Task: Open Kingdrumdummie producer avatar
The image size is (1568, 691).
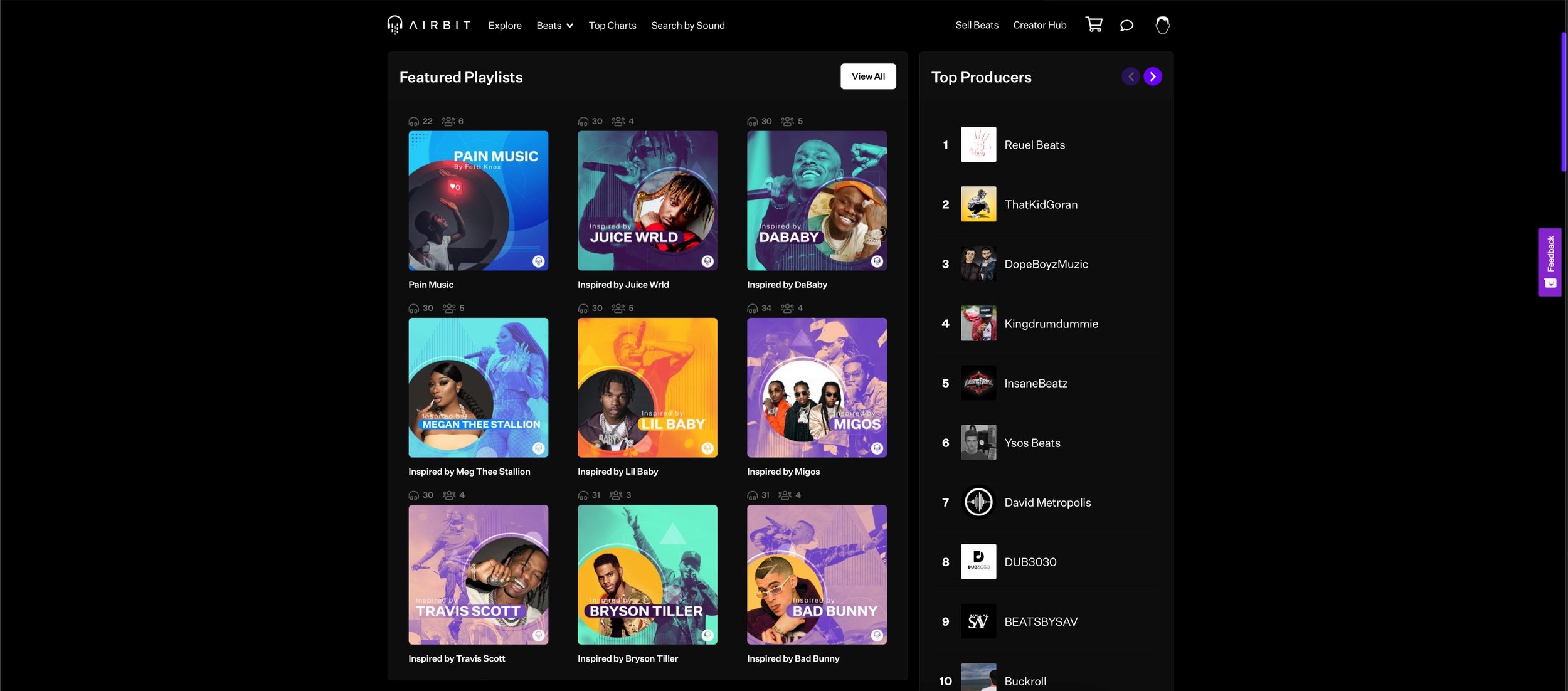Action: (978, 323)
